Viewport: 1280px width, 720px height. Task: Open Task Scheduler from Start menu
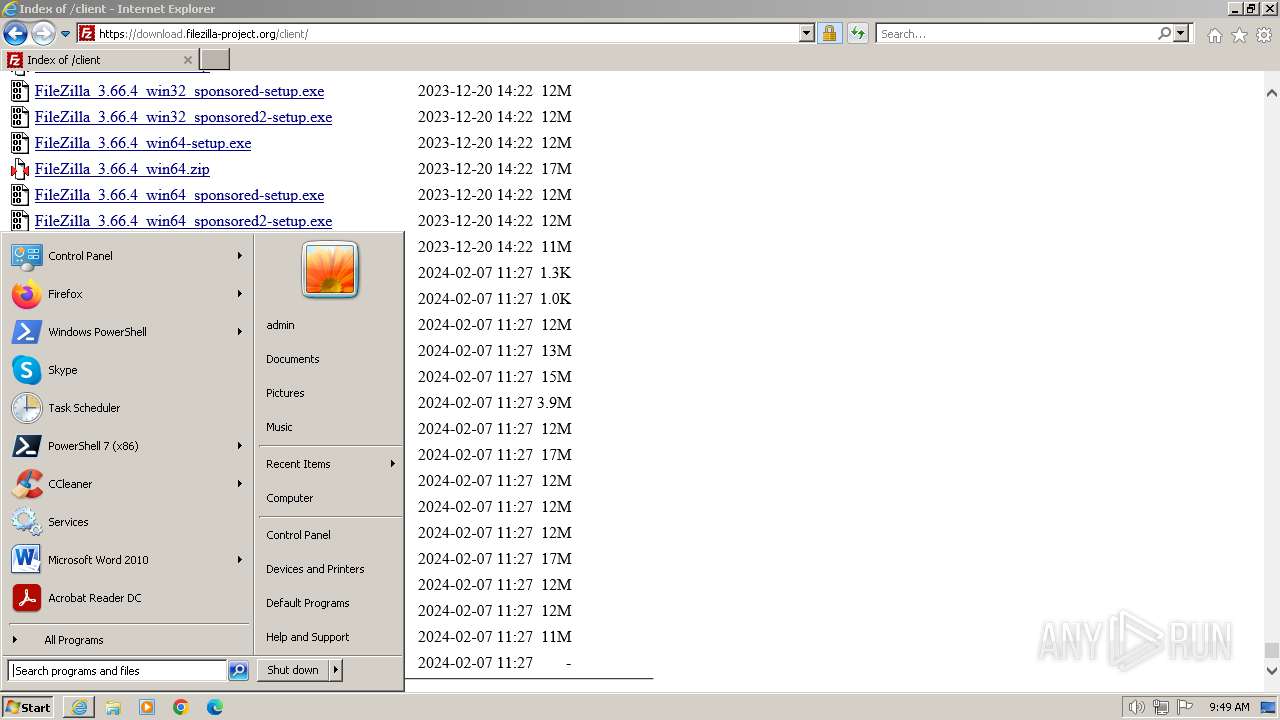127,408
